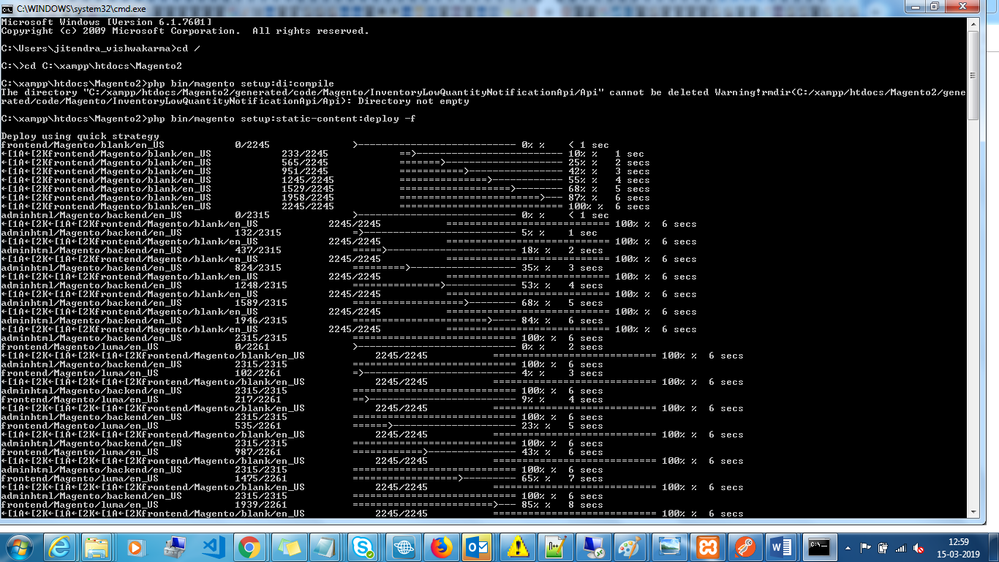This screenshot has width=999, height=562.
Task: Launch Internet Explorer from taskbar
Action: 59,547
